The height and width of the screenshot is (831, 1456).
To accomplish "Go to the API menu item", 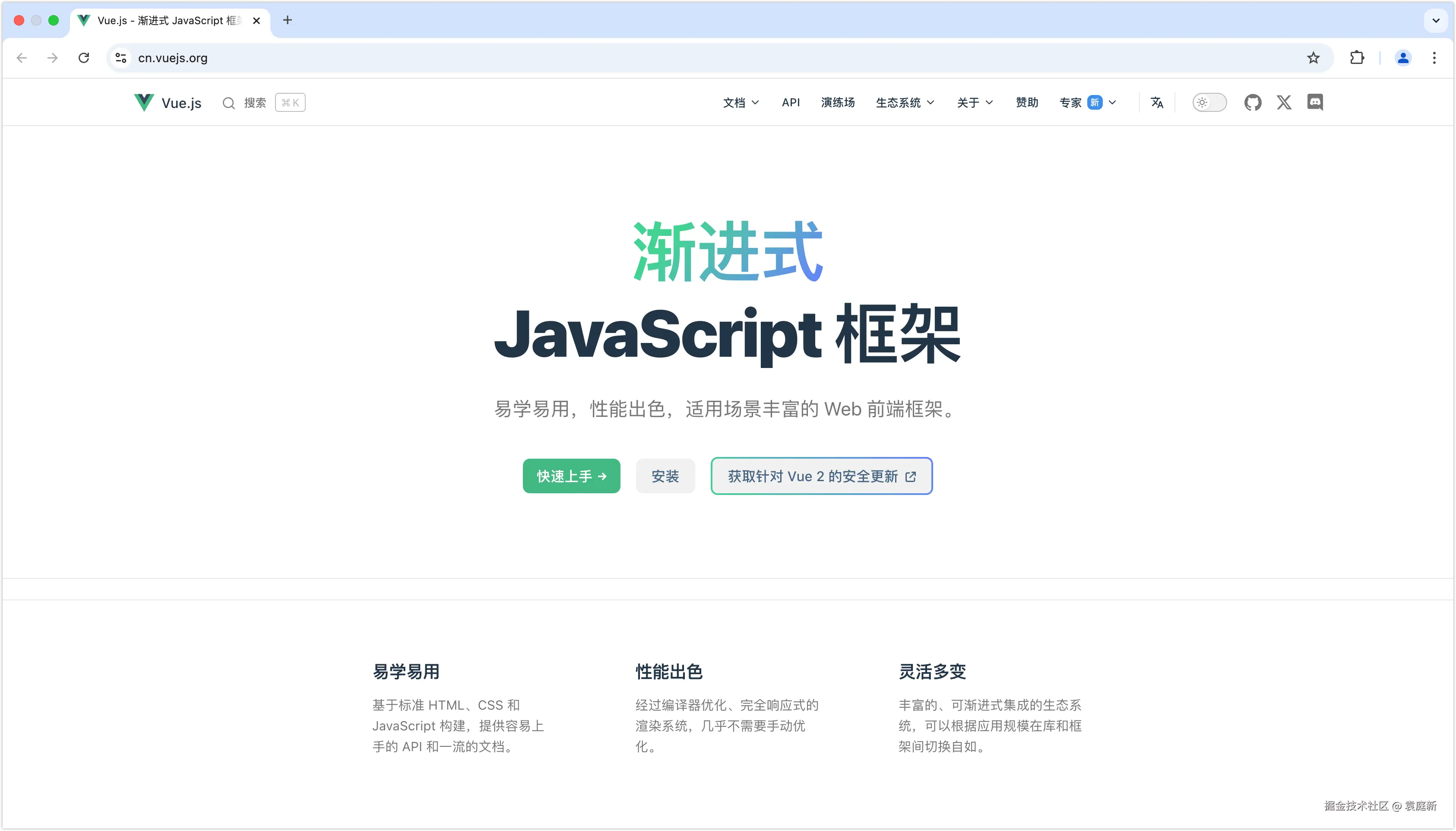I will pos(790,103).
